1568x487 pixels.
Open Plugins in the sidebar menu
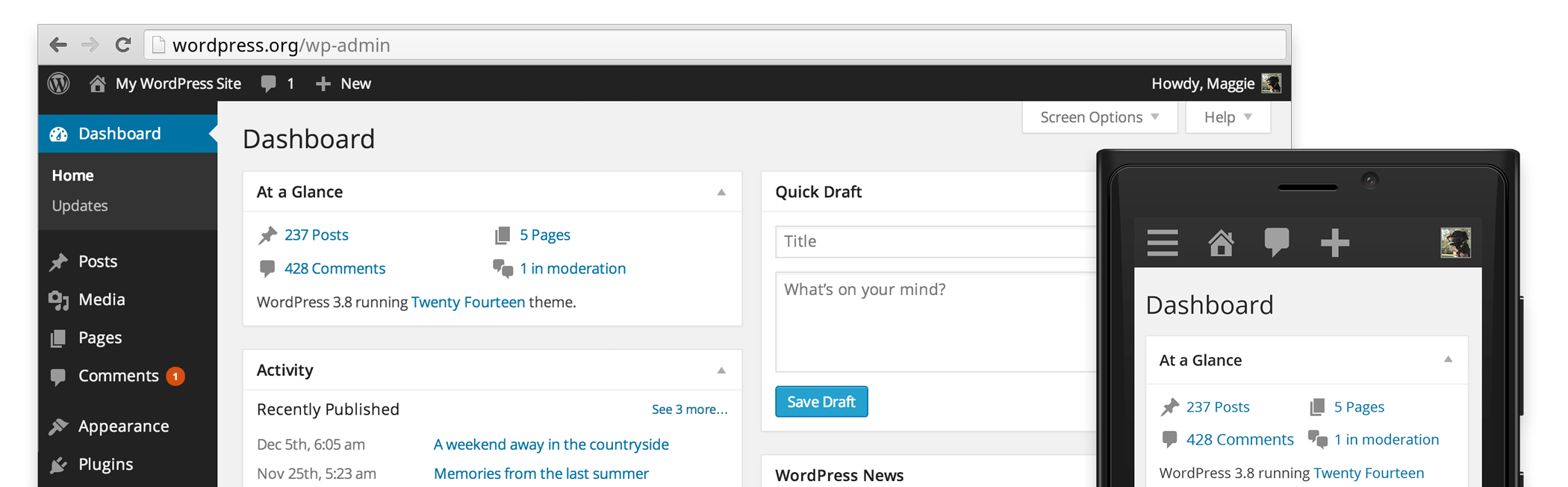coord(106,464)
